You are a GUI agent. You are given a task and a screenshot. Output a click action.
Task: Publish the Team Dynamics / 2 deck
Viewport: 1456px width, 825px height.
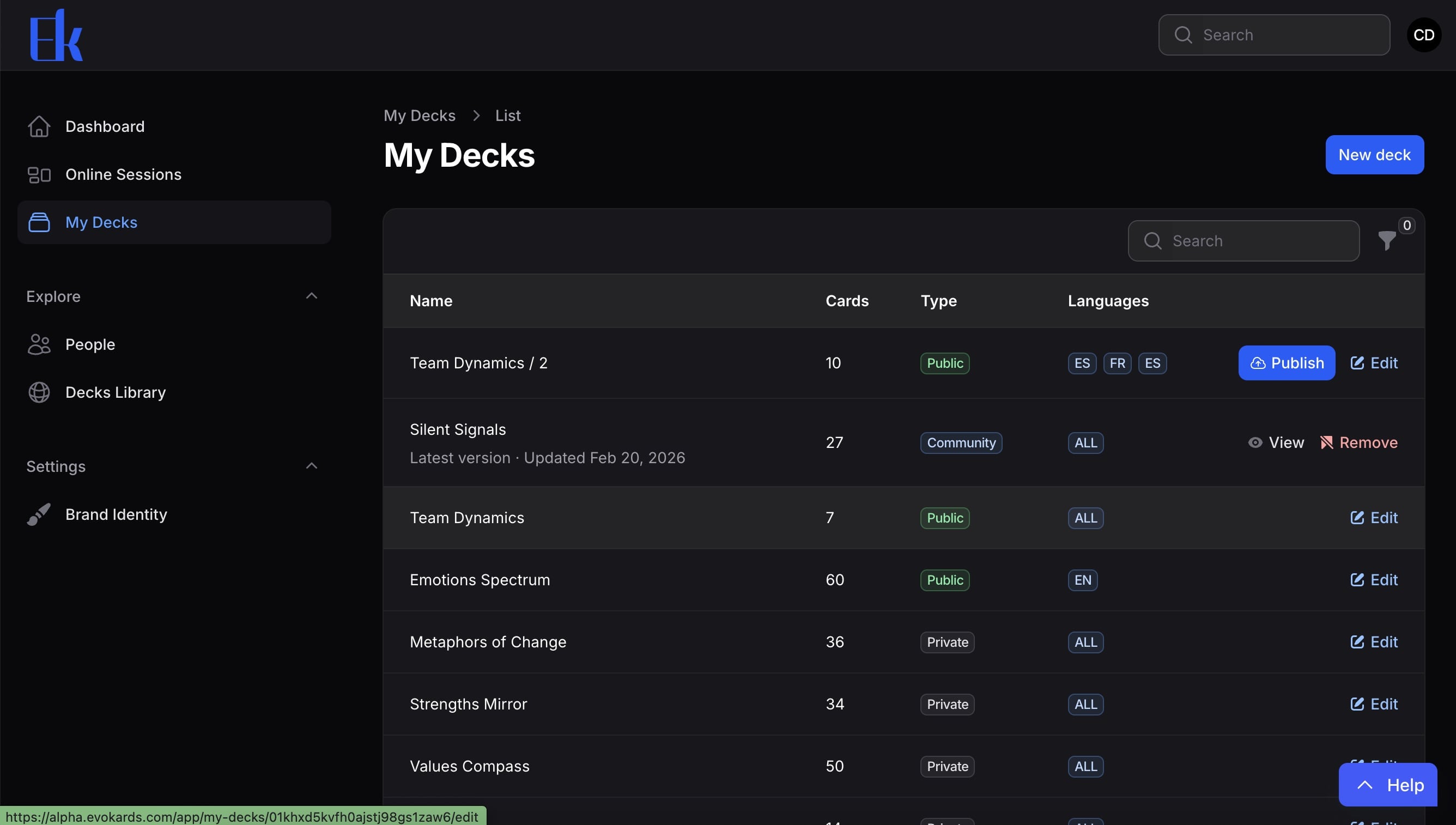pyautogui.click(x=1286, y=362)
